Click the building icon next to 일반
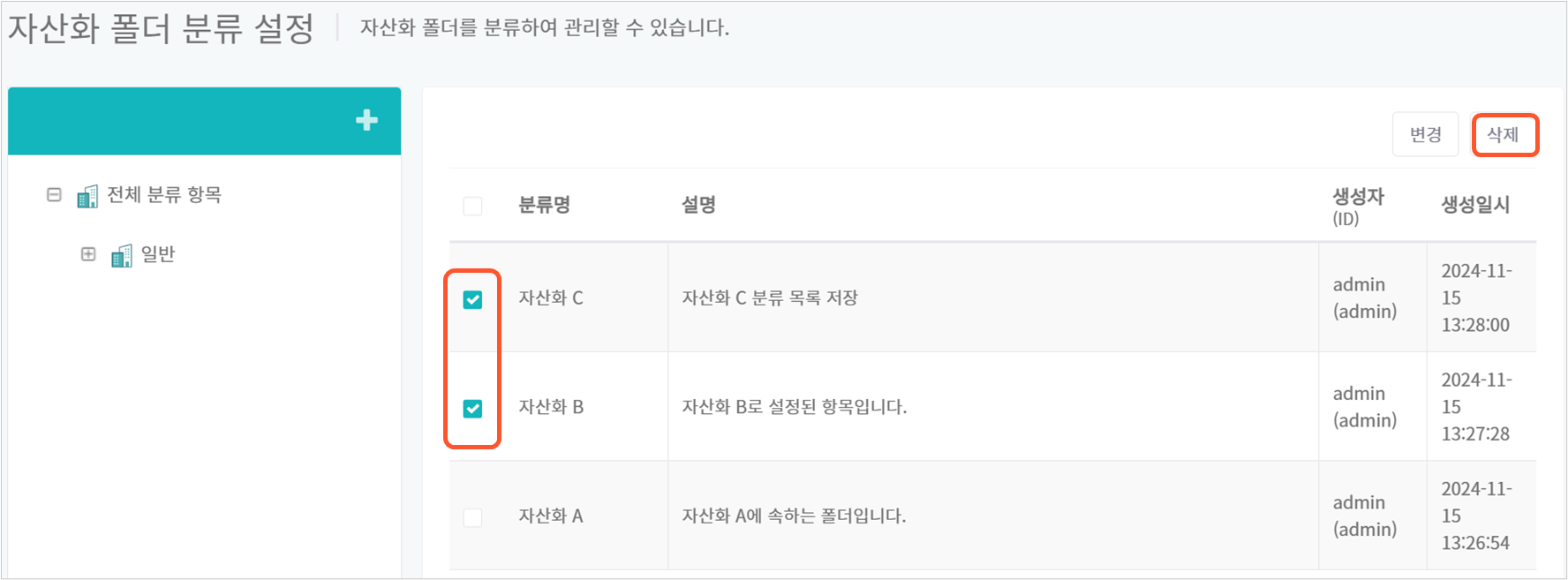The image size is (1568, 580). pyautogui.click(x=122, y=256)
